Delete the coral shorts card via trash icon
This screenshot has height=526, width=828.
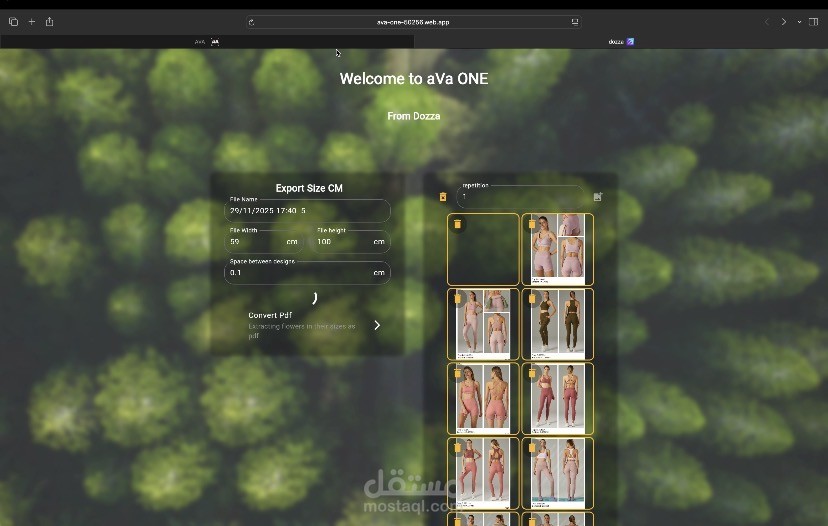[457, 373]
